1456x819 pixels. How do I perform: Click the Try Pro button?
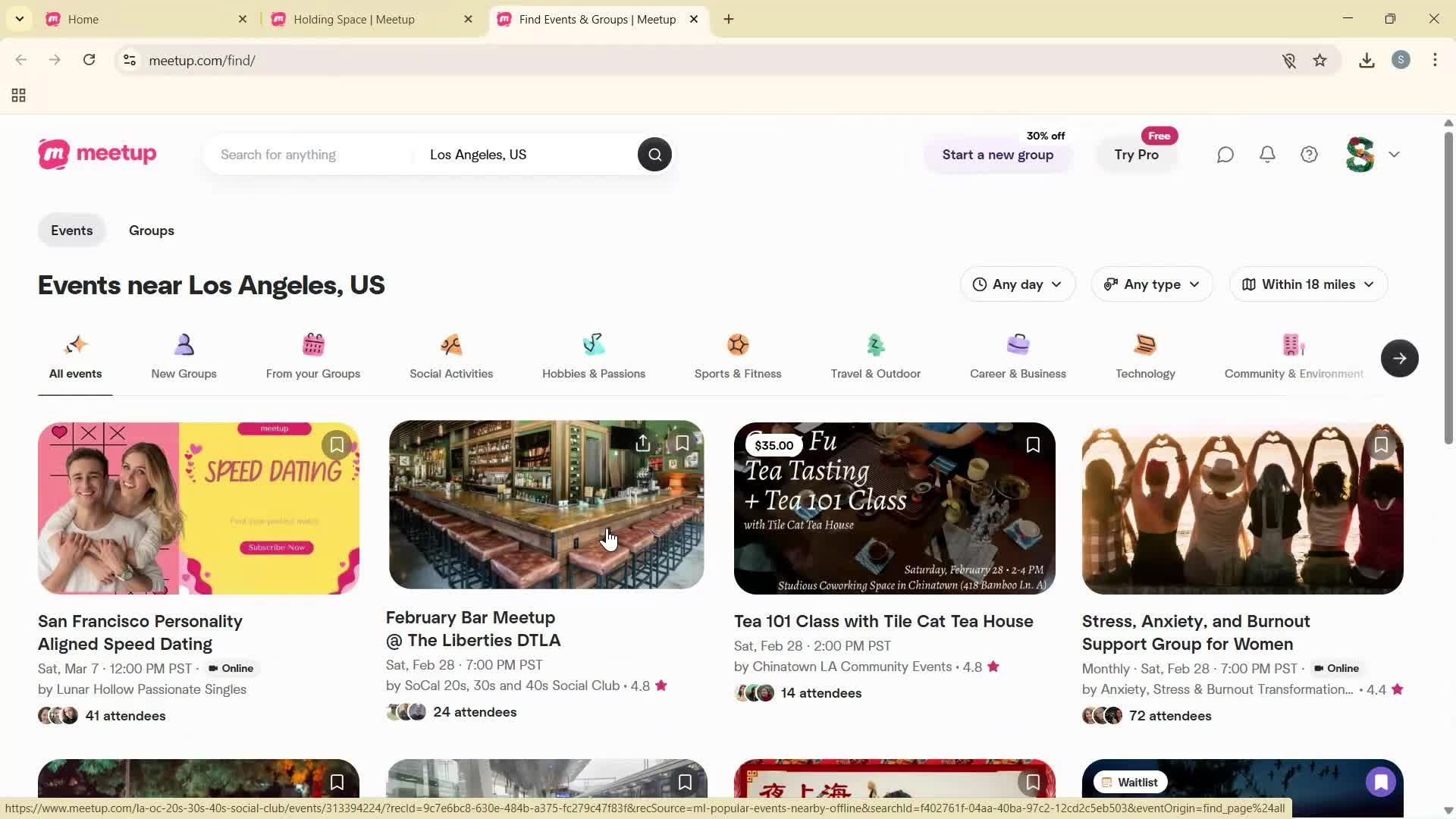pyautogui.click(x=1135, y=155)
